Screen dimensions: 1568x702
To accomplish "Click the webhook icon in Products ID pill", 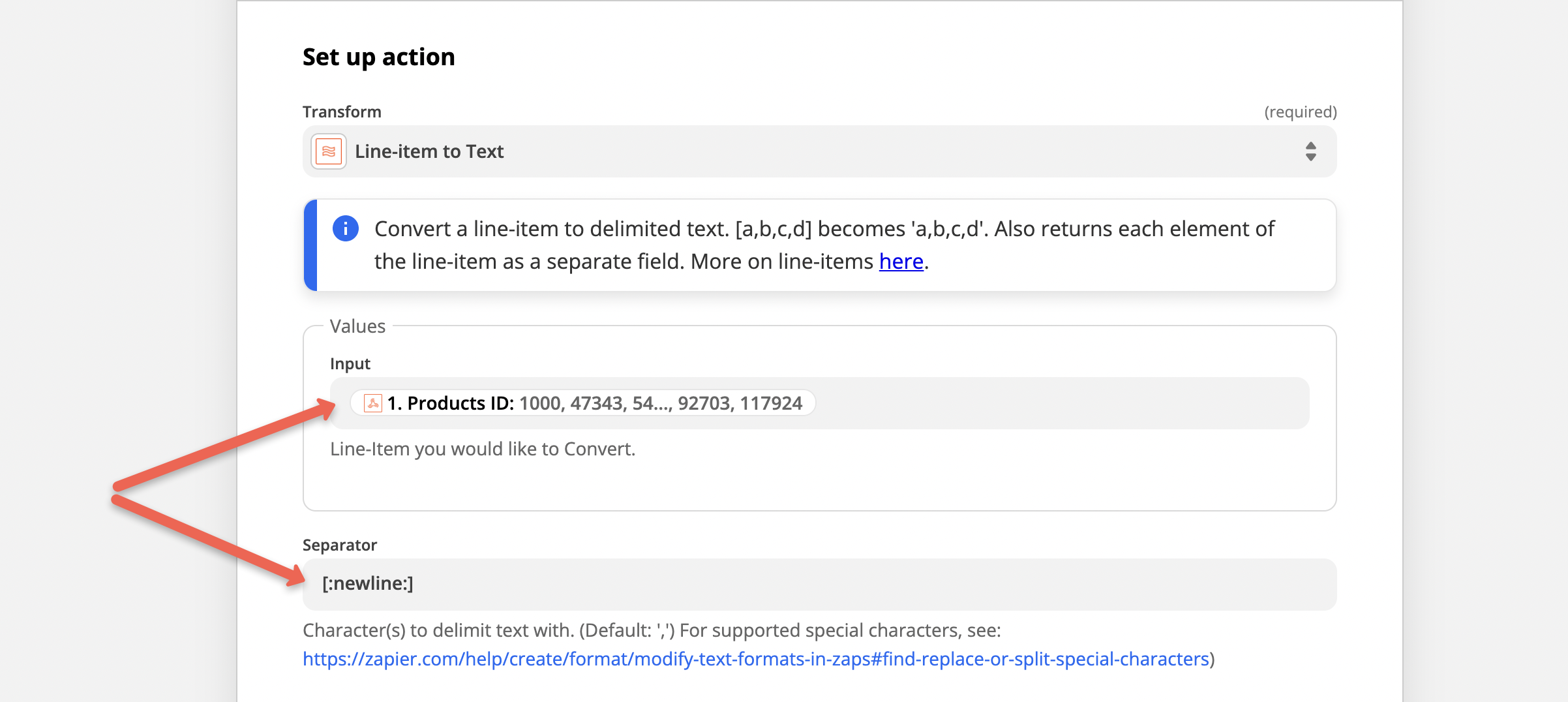I will click(373, 403).
